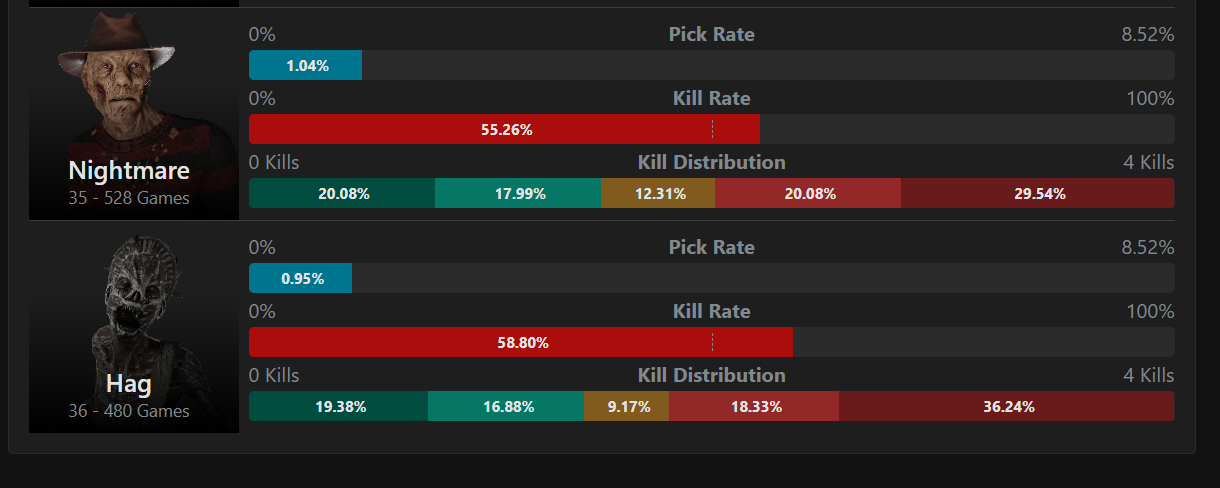Image resolution: width=1220 pixels, height=488 pixels.
Task: Click Hag's 18.33% red distribution segment
Action: (x=754, y=406)
